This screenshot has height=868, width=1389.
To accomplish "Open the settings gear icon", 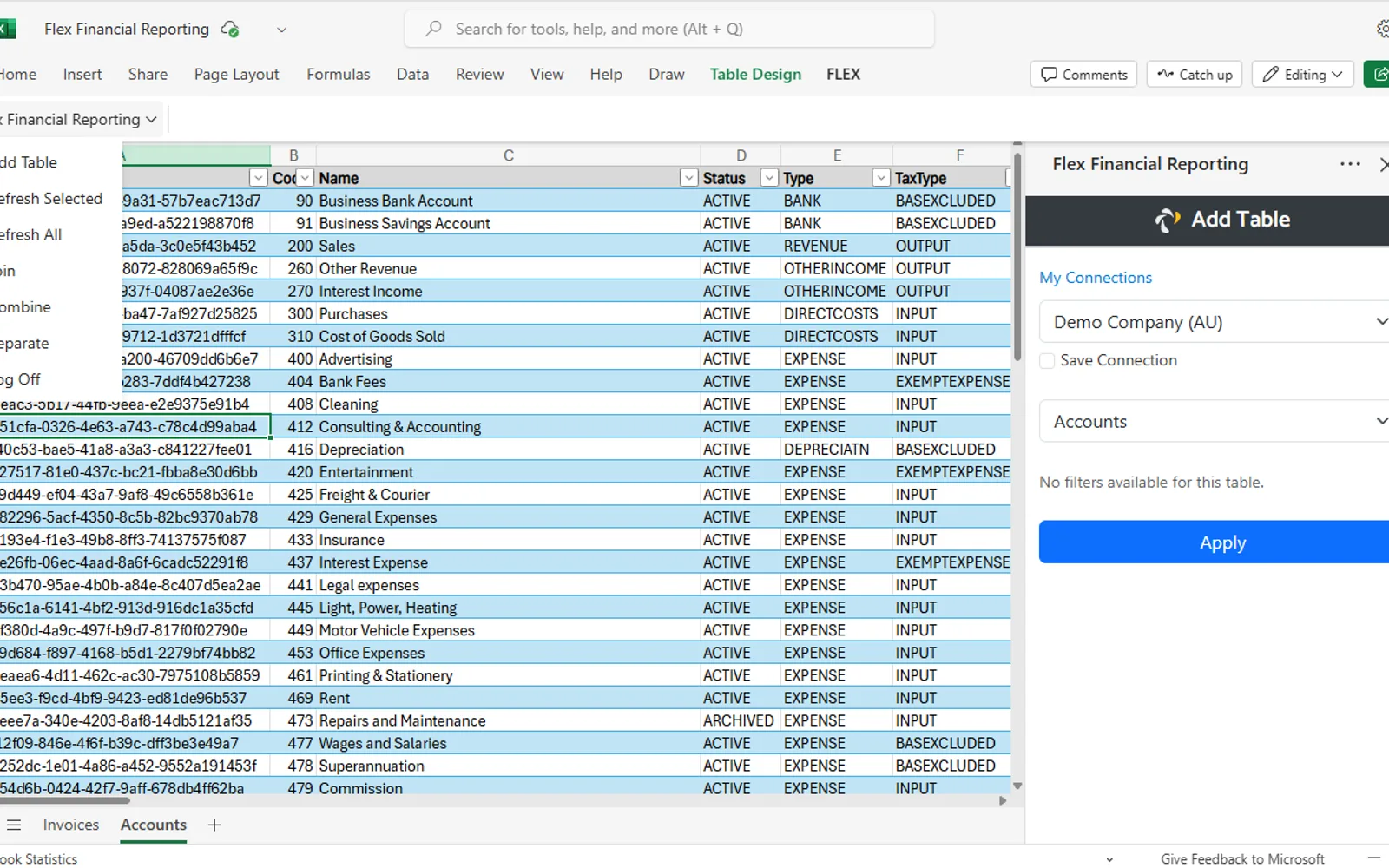I will tap(1382, 29).
